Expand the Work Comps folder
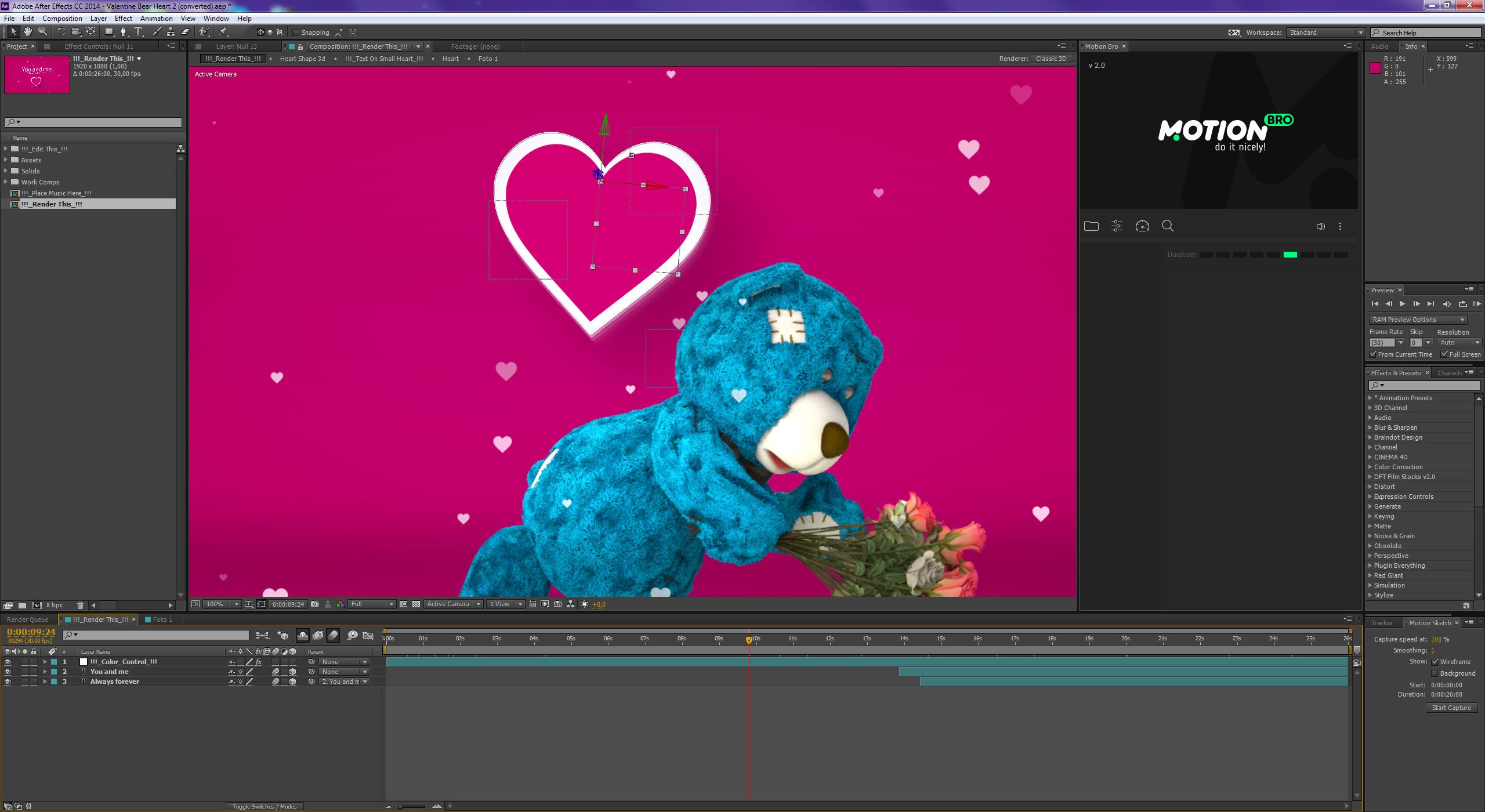 point(6,182)
